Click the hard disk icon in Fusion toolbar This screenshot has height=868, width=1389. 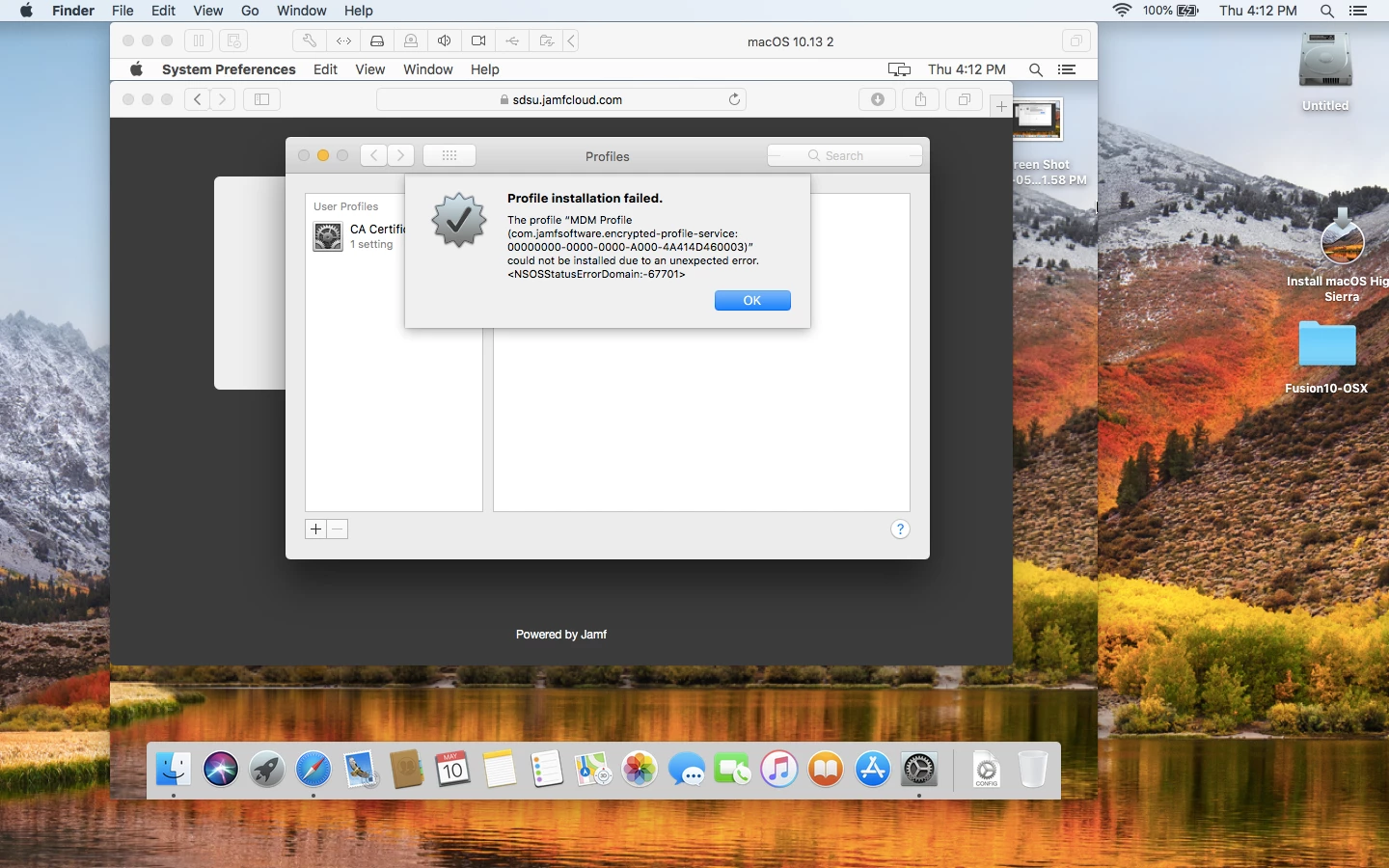[377, 41]
